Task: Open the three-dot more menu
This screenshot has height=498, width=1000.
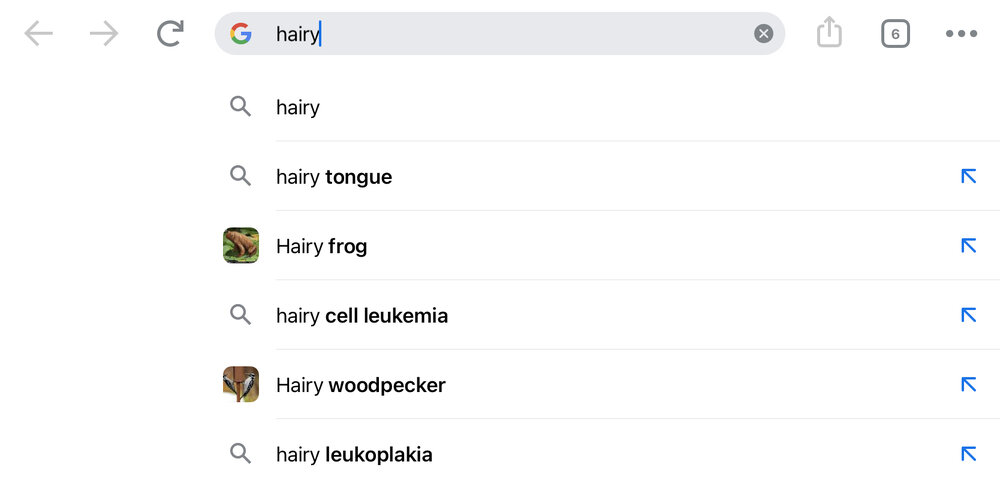Action: tap(961, 34)
